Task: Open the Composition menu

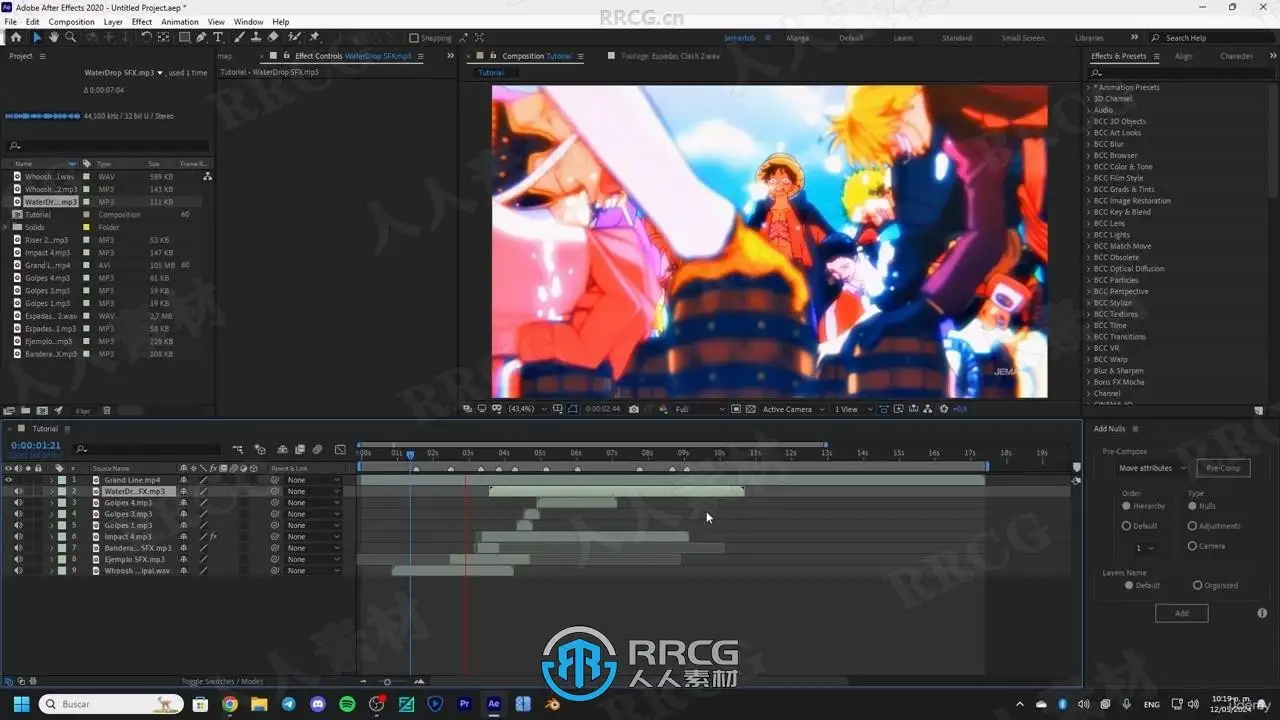Action: click(71, 21)
